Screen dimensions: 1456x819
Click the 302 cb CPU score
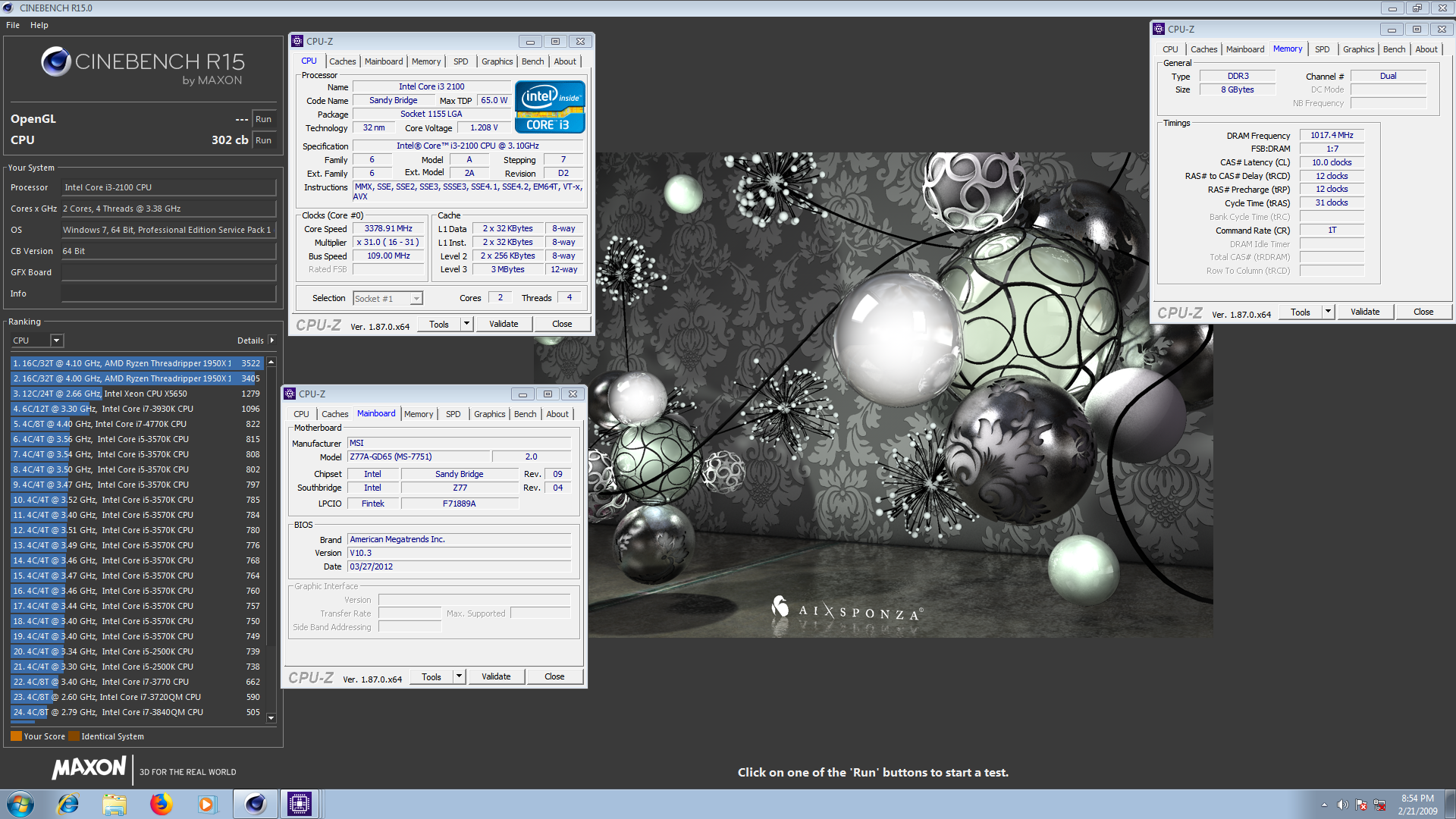click(230, 140)
